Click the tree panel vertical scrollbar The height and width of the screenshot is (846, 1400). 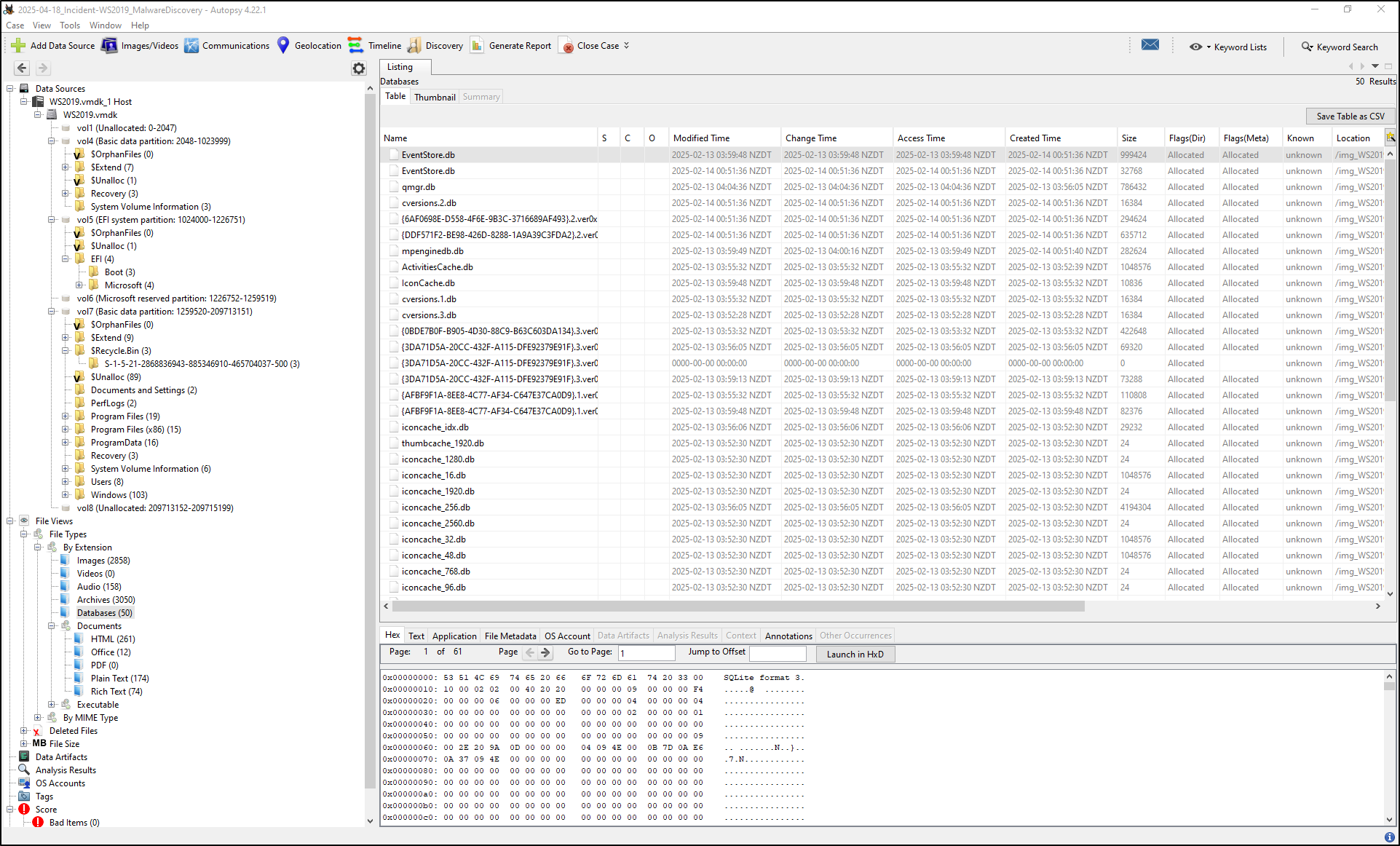click(x=370, y=440)
